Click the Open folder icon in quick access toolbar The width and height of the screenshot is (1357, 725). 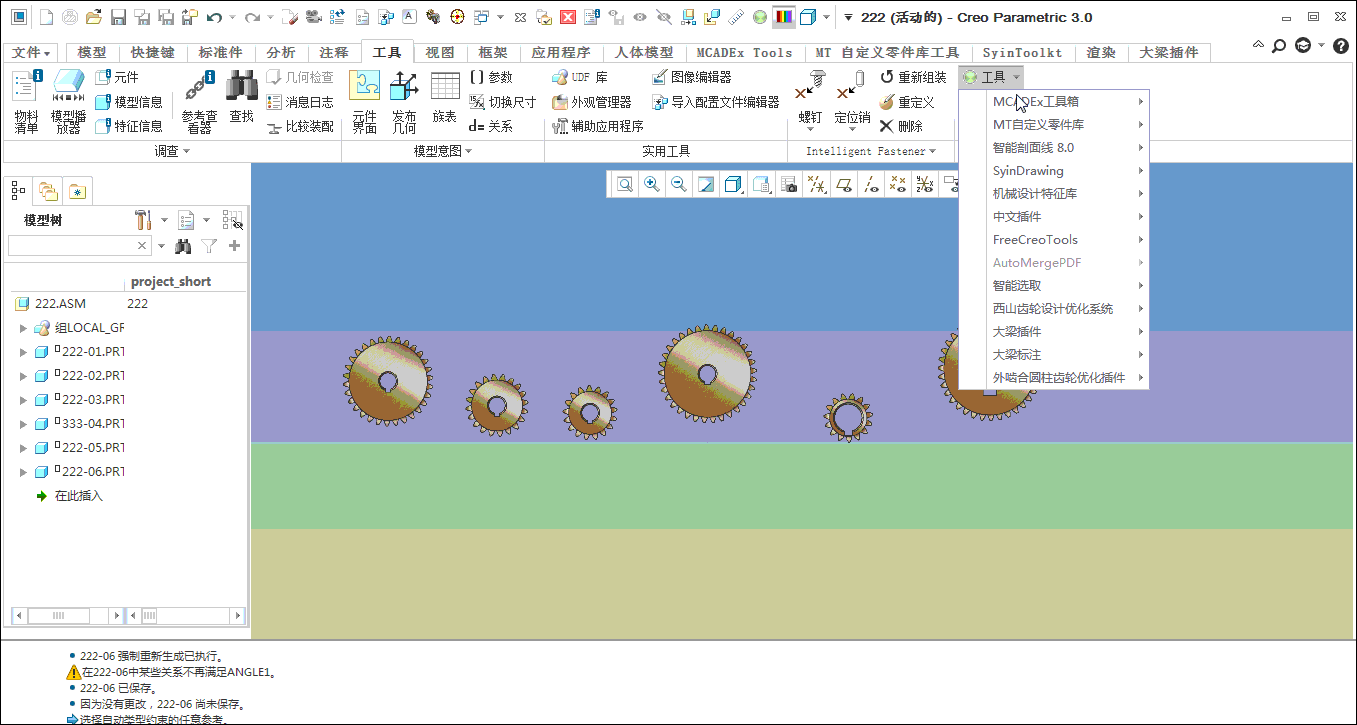coord(93,17)
